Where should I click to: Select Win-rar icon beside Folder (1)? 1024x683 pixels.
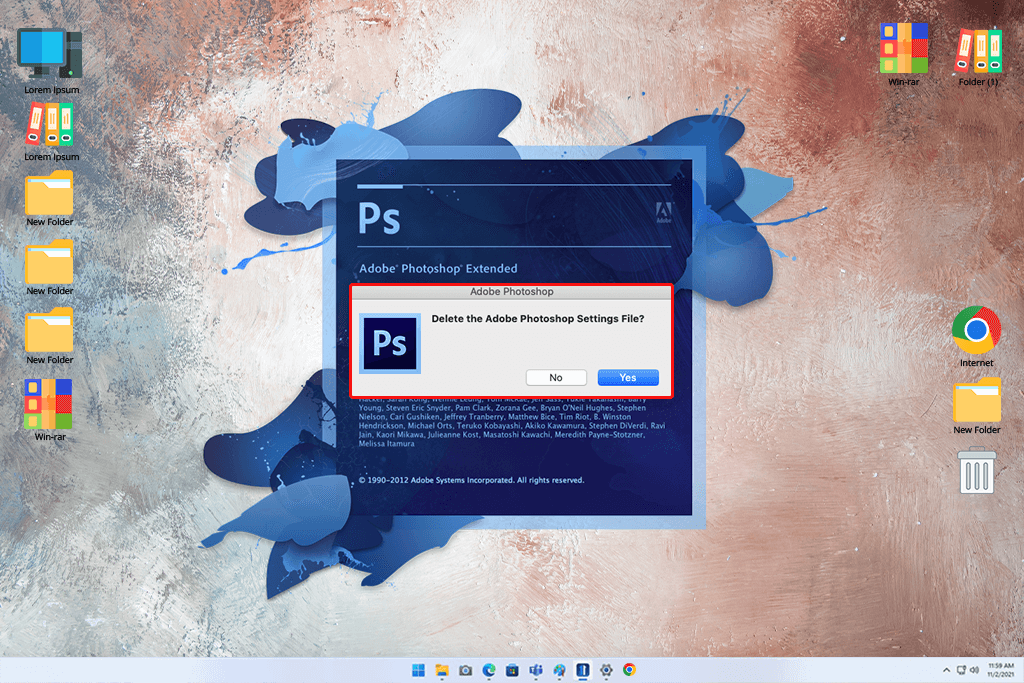(904, 54)
